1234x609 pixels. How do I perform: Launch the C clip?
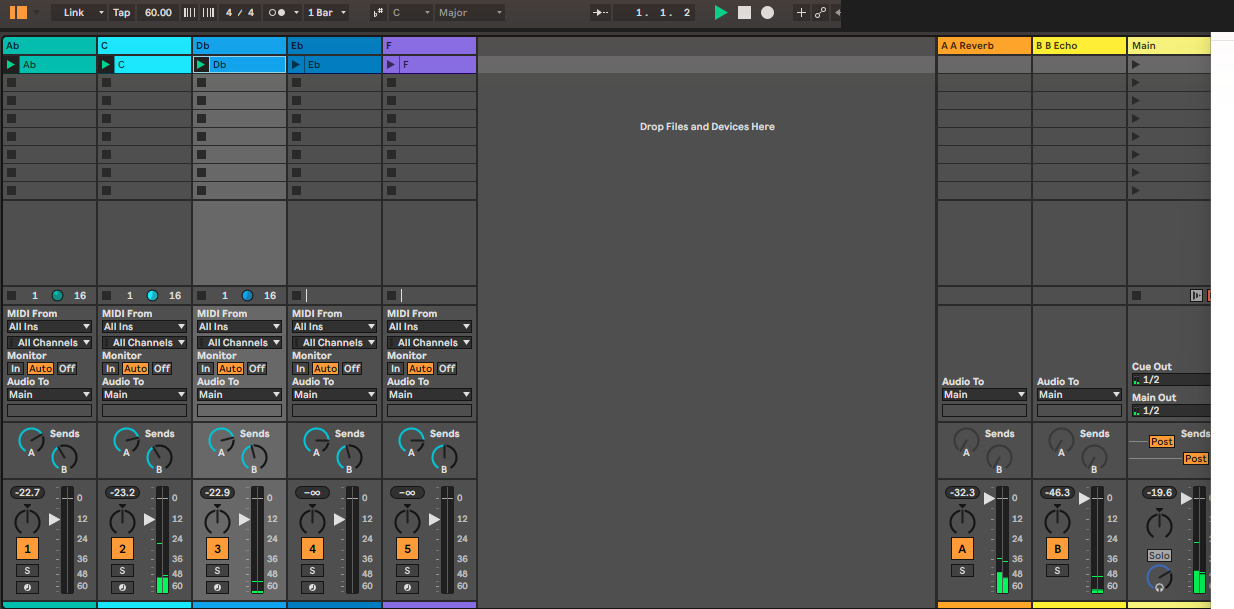tap(107, 65)
